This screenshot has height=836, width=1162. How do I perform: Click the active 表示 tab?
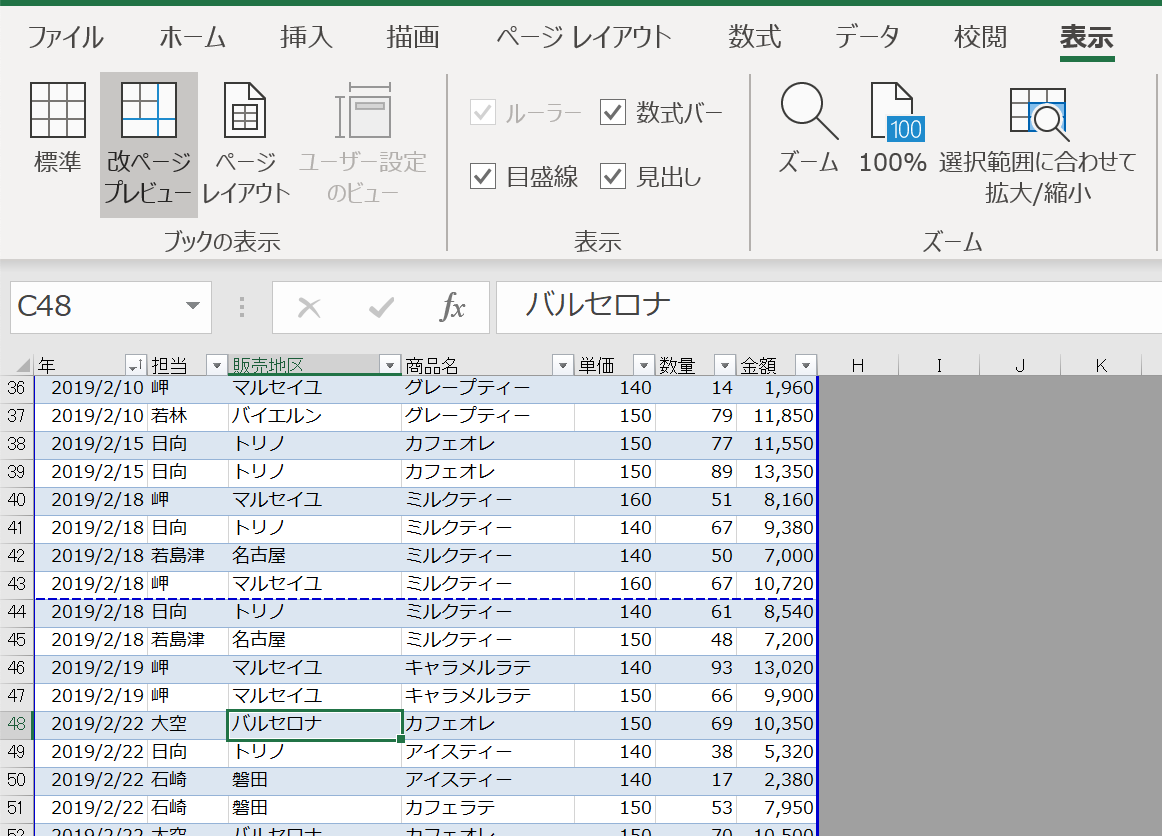(x=1086, y=37)
